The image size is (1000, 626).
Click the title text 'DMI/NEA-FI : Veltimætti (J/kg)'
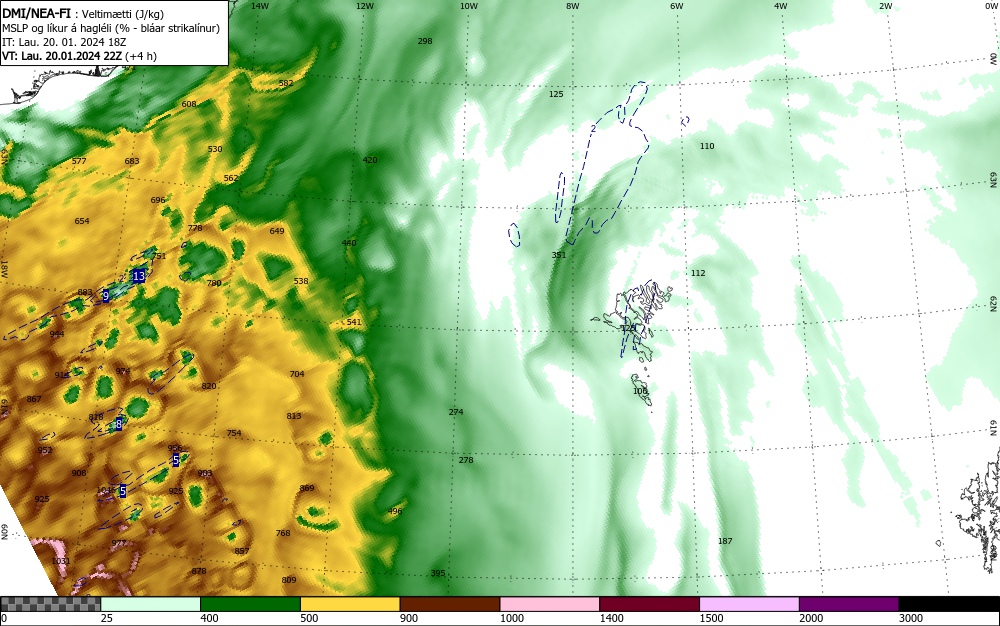pos(83,13)
